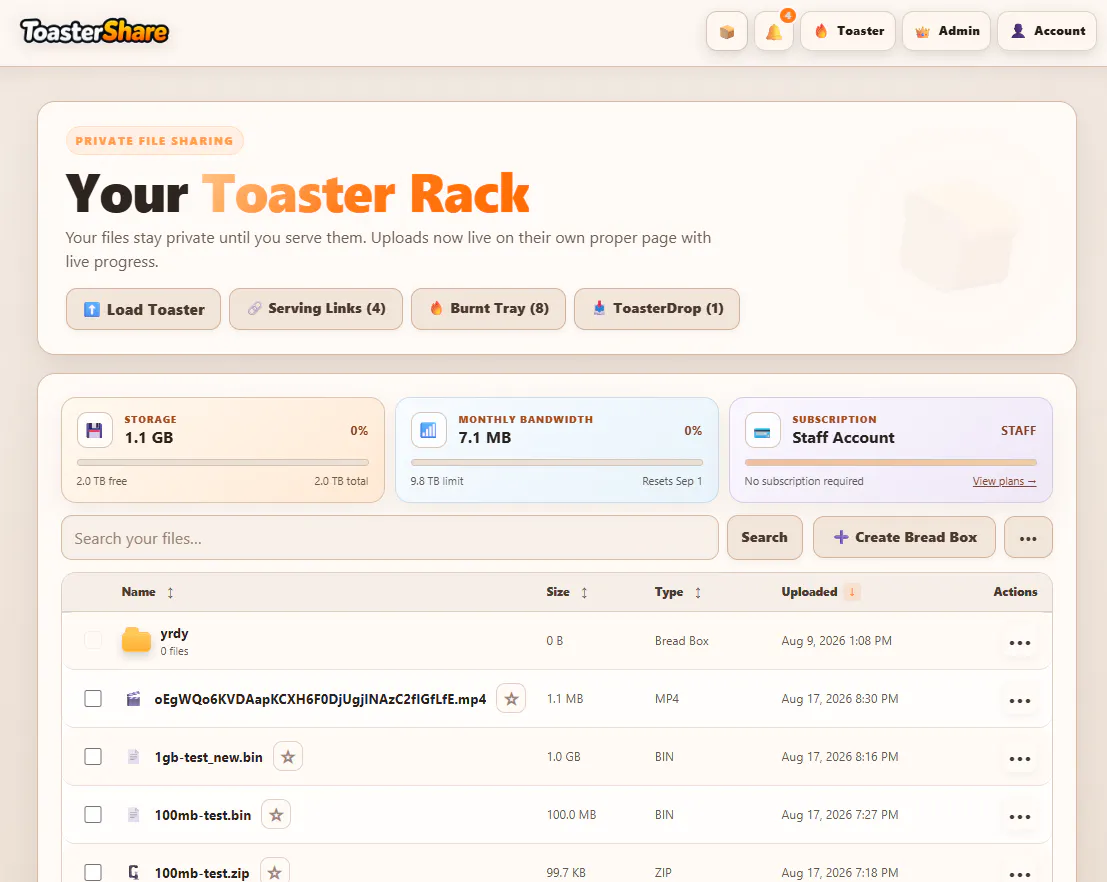This screenshot has width=1107, height=882.
Task: Sort files by Name column
Action: pos(147,592)
